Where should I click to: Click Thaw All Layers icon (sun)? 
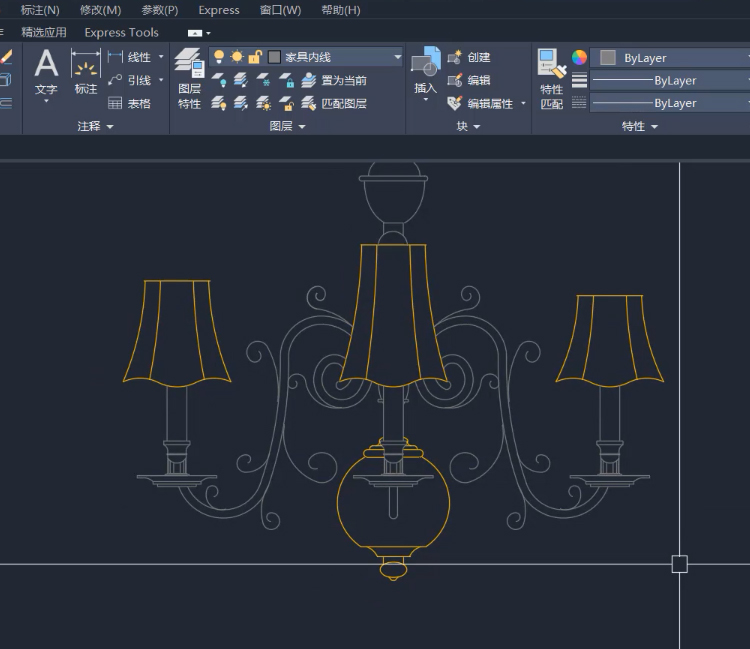[263, 103]
